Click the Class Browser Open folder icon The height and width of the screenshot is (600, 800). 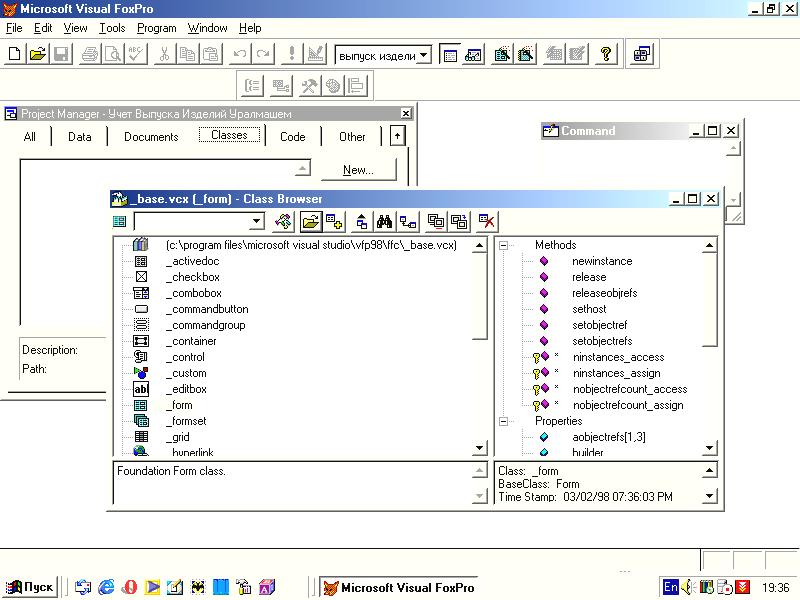[x=311, y=221]
